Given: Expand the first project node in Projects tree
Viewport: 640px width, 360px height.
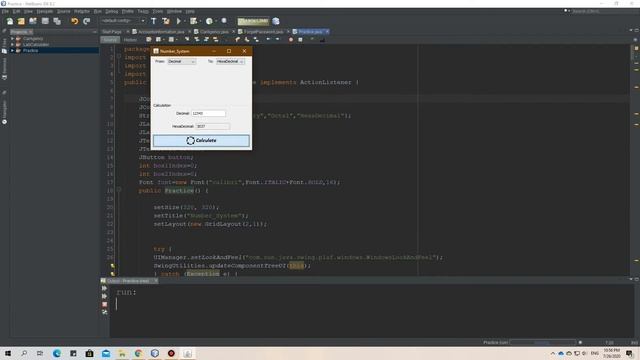Looking at the screenshot, I should pyautogui.click(x=13, y=39).
